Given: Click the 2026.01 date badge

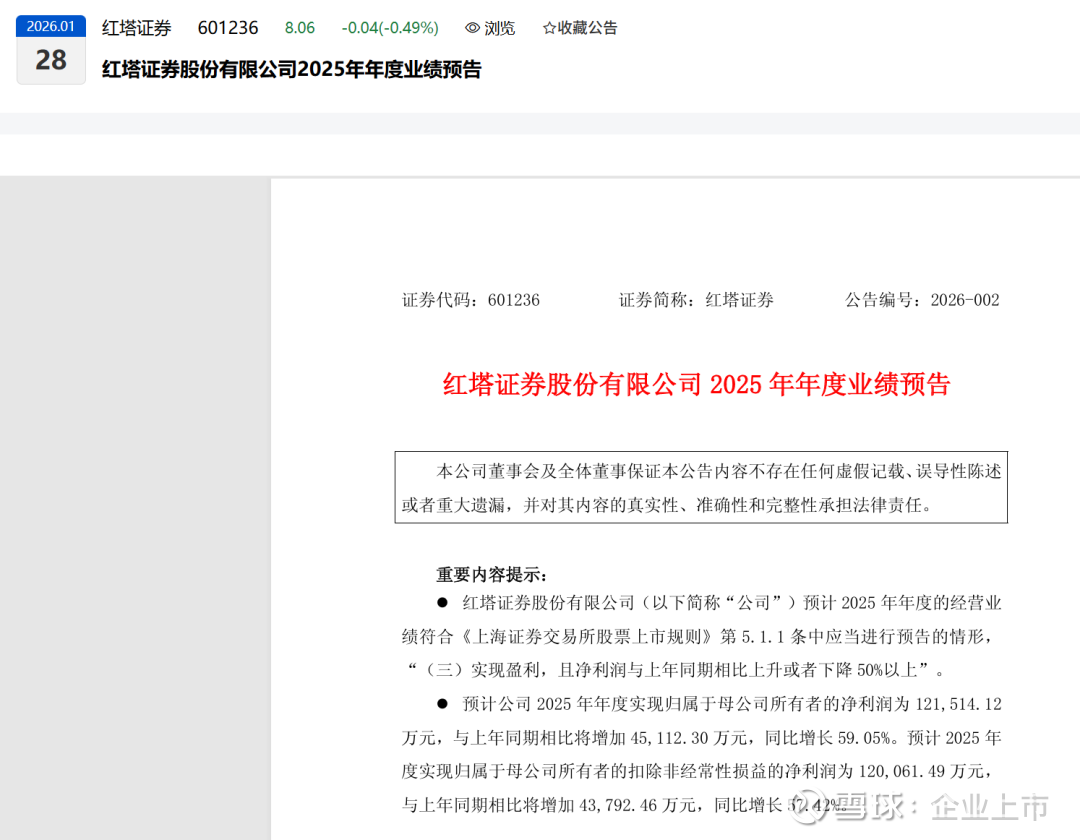Looking at the screenshot, I should (x=51, y=26).
